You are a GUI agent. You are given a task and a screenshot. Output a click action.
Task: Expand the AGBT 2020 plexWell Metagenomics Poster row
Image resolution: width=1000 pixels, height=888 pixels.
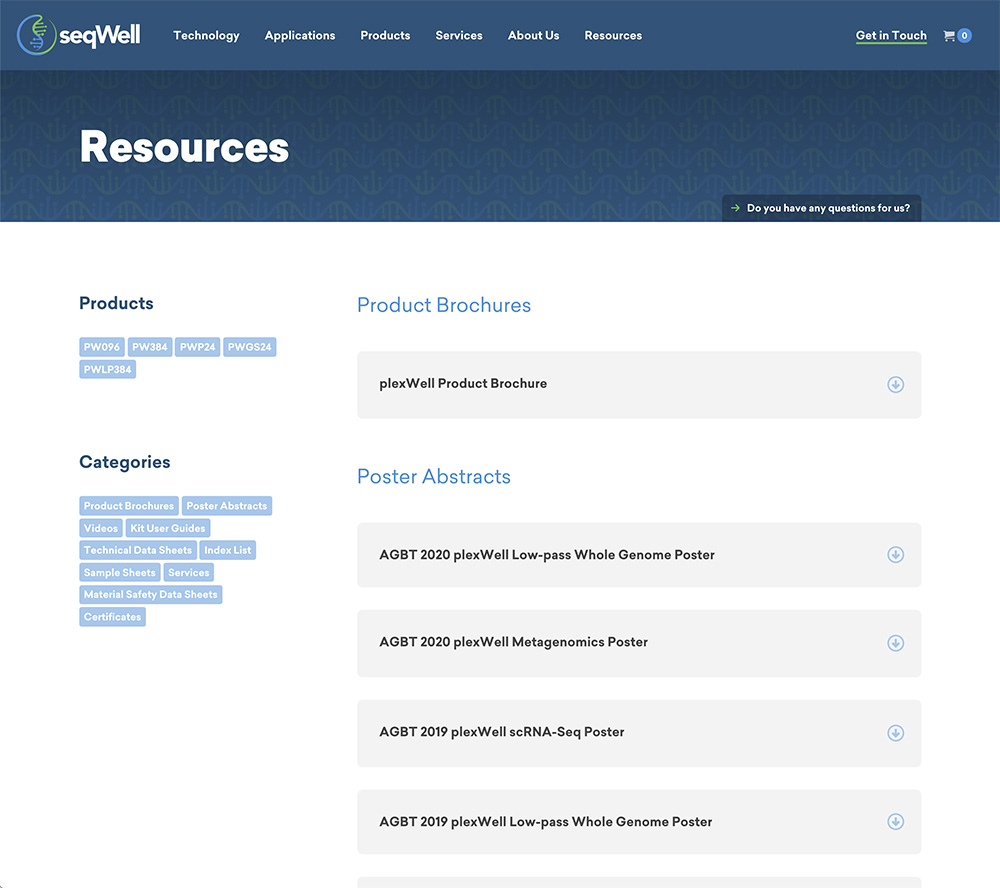click(x=513, y=642)
